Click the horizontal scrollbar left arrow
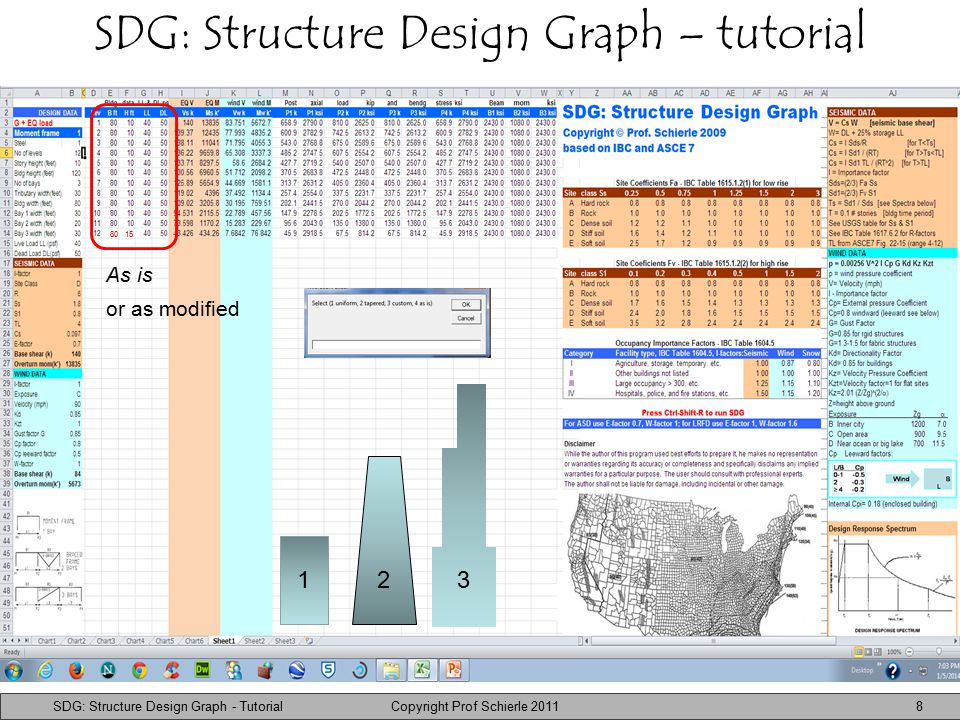Viewport: 960px width, 720px height. [587, 641]
